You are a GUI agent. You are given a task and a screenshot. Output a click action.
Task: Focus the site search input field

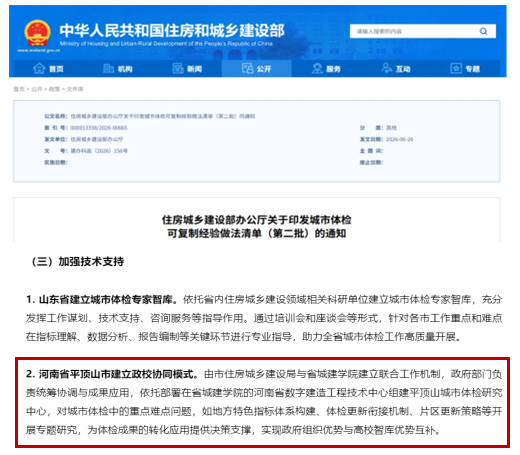coord(413,31)
